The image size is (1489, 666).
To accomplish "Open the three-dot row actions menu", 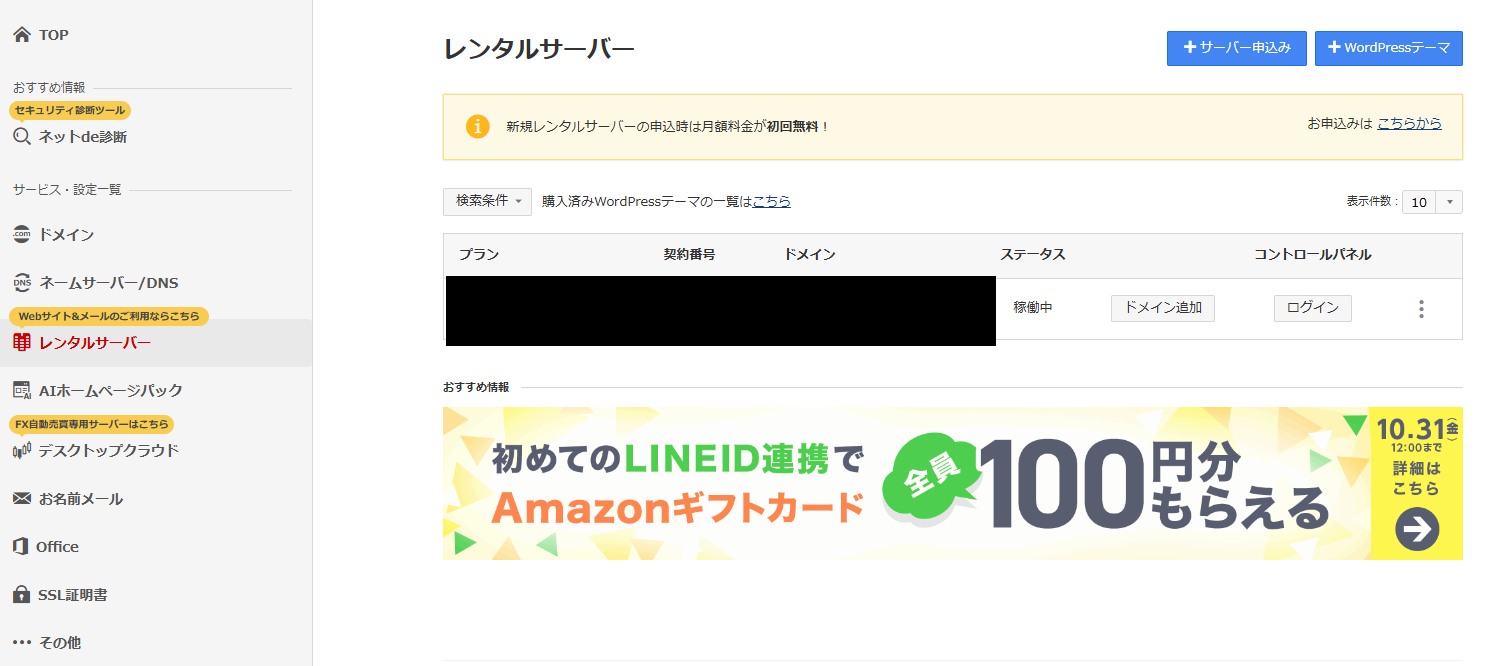I will coord(1421,309).
